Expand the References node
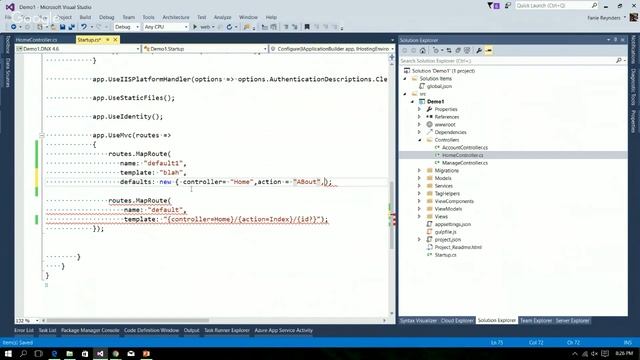The width and height of the screenshot is (640, 360). tap(419, 117)
